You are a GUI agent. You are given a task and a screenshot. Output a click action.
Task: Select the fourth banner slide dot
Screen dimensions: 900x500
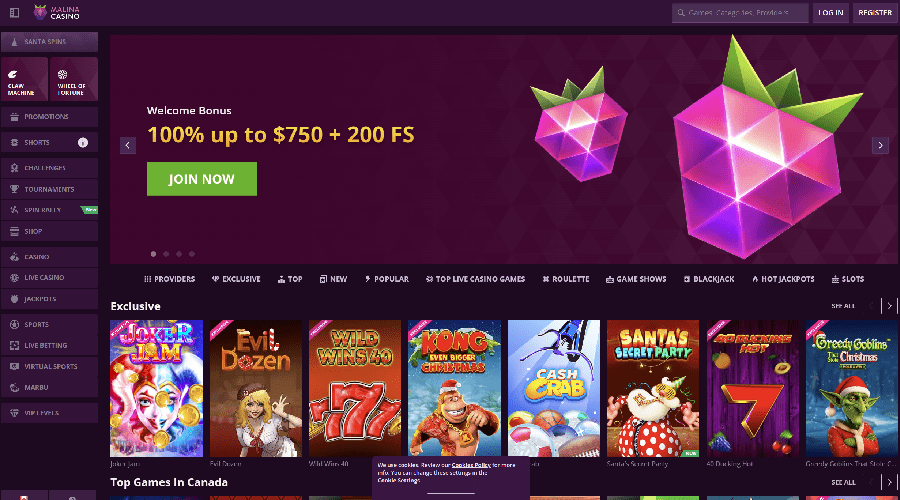[192, 254]
